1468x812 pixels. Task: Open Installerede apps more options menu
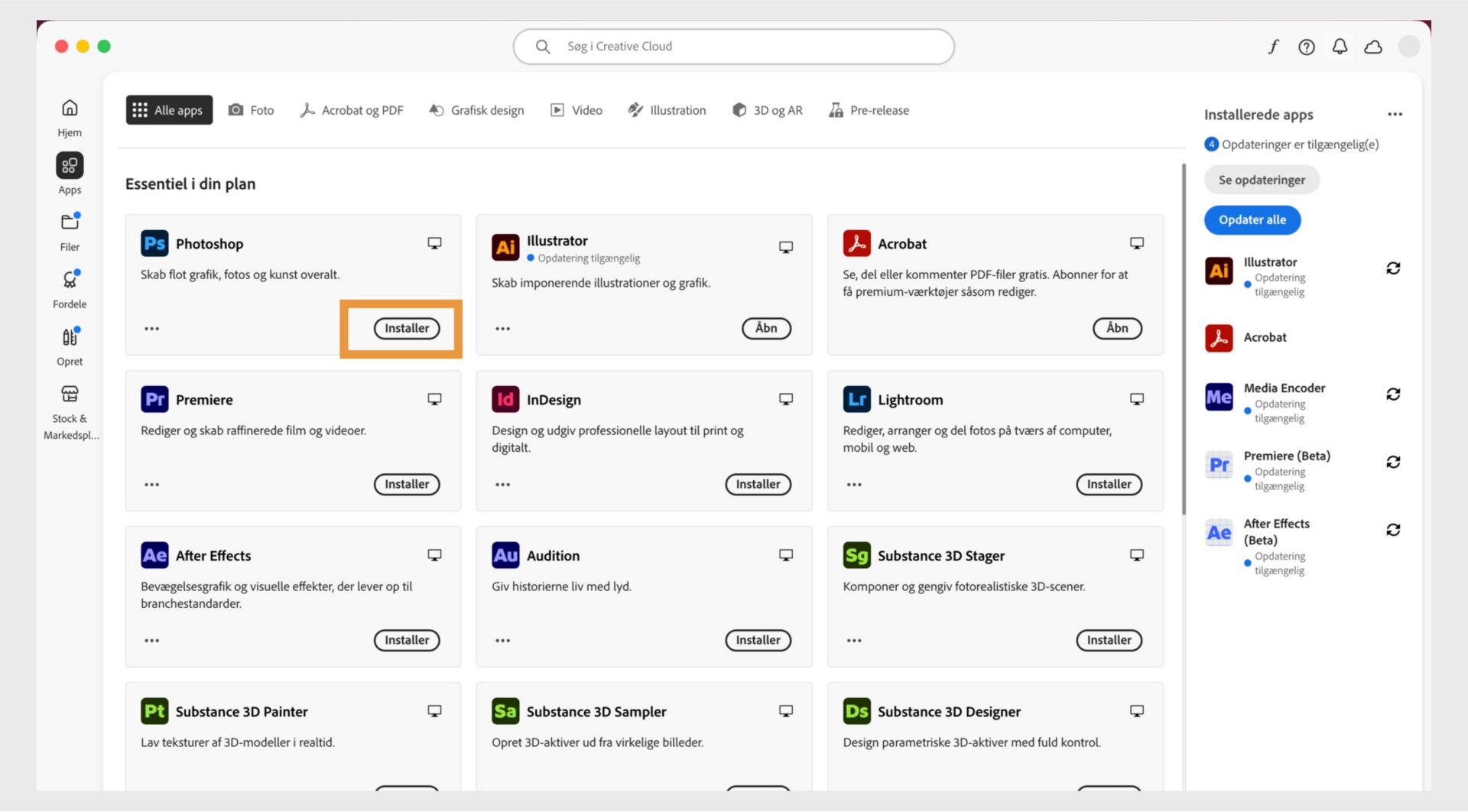click(x=1395, y=115)
